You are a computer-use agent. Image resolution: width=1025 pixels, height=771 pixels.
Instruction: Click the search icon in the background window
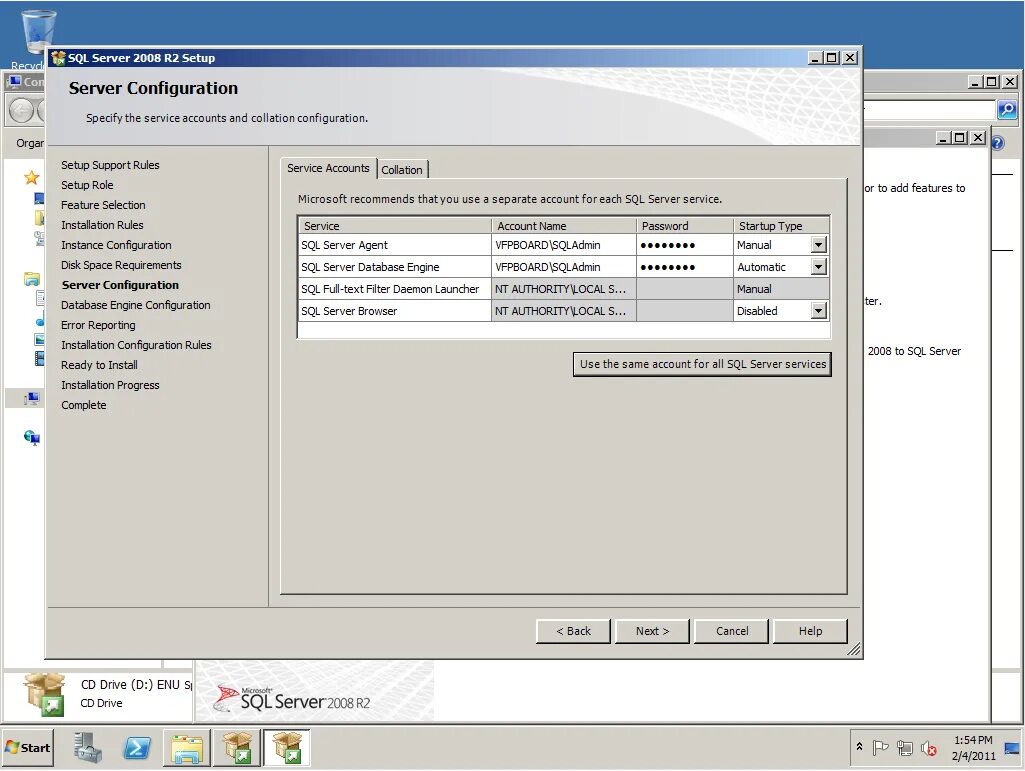click(1007, 110)
